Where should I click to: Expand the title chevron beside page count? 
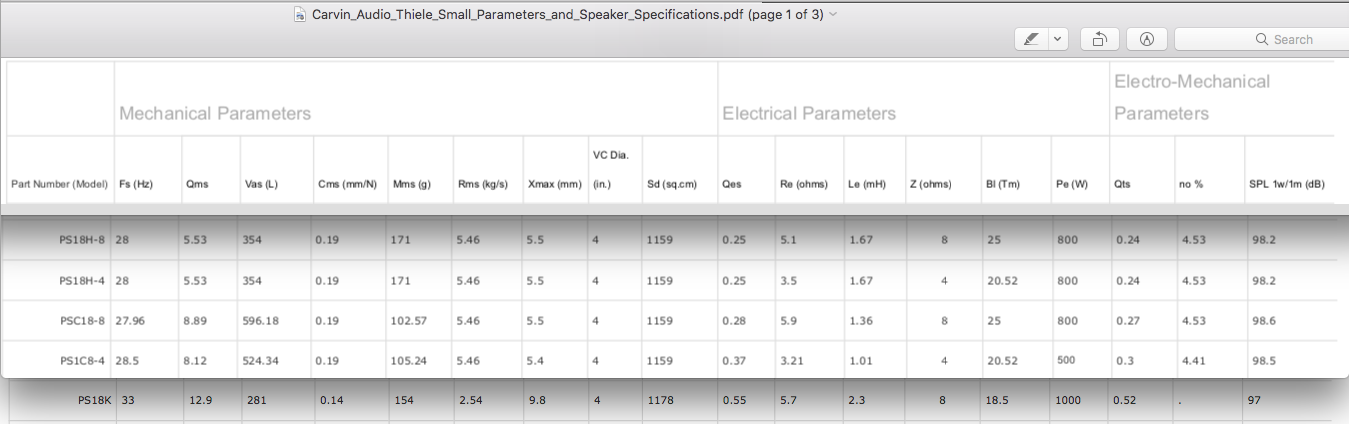click(x=834, y=14)
